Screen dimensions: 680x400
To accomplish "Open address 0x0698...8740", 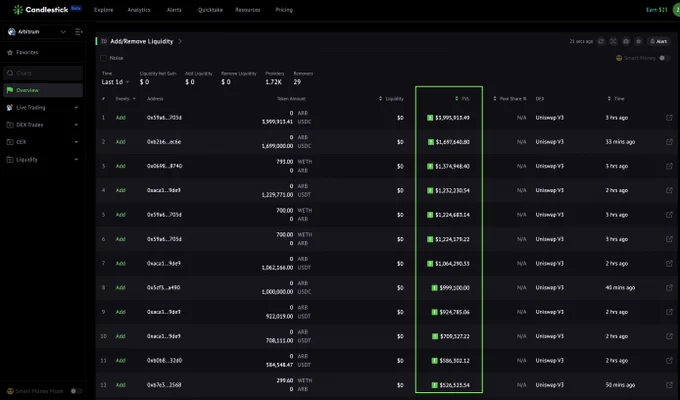I will click(164, 166).
